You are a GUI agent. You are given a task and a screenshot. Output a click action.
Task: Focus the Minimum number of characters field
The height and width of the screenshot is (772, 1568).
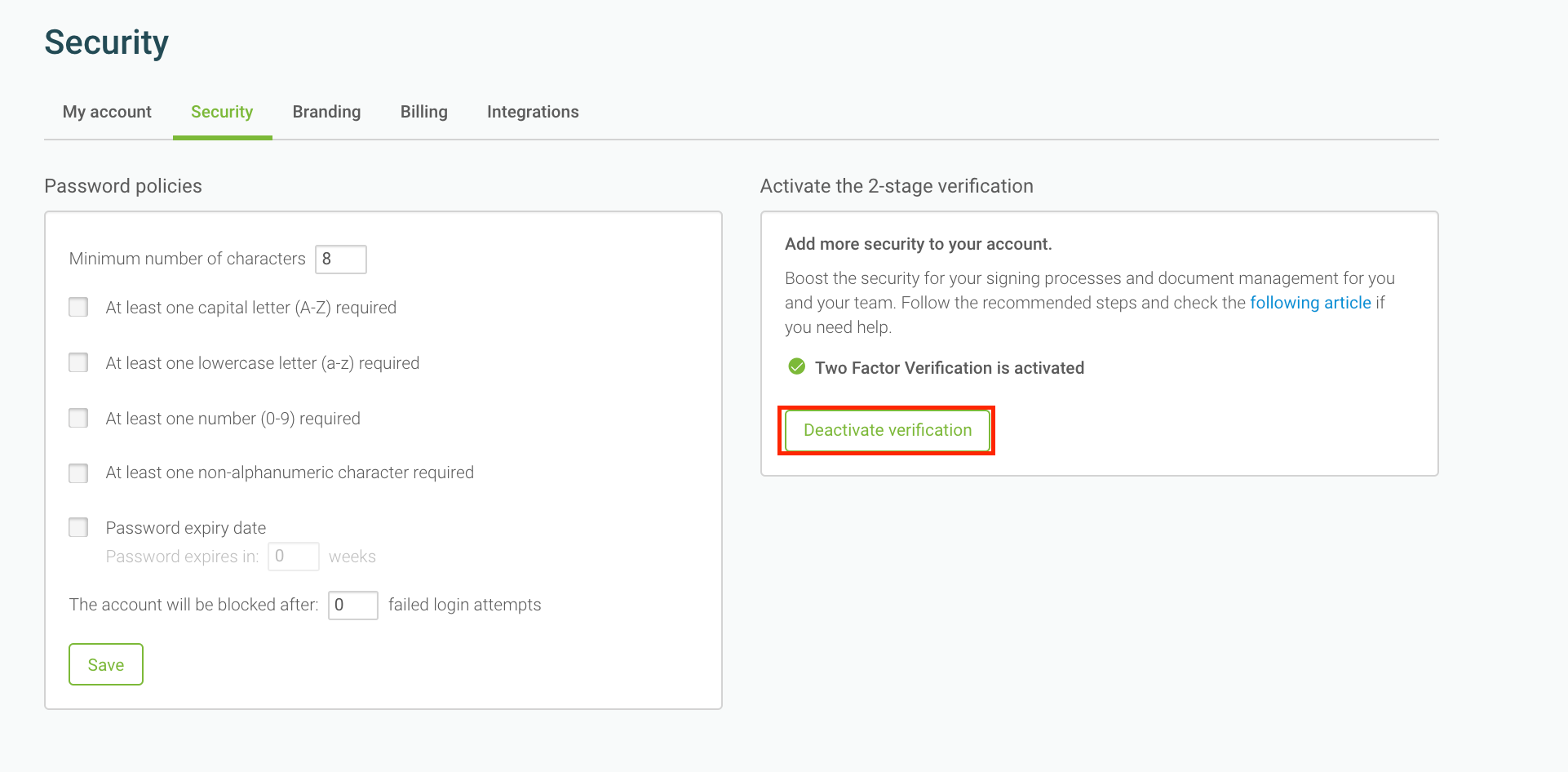pyautogui.click(x=341, y=260)
